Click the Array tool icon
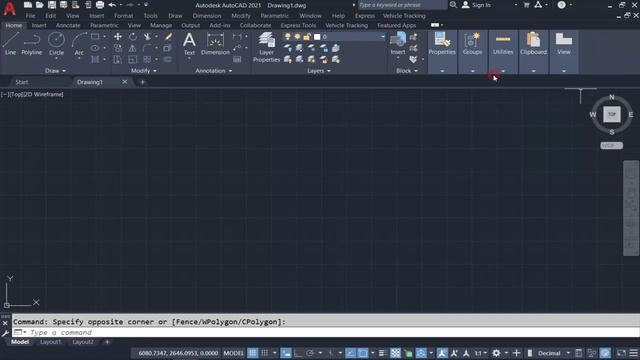This screenshot has height=360, width=640. pos(147,60)
